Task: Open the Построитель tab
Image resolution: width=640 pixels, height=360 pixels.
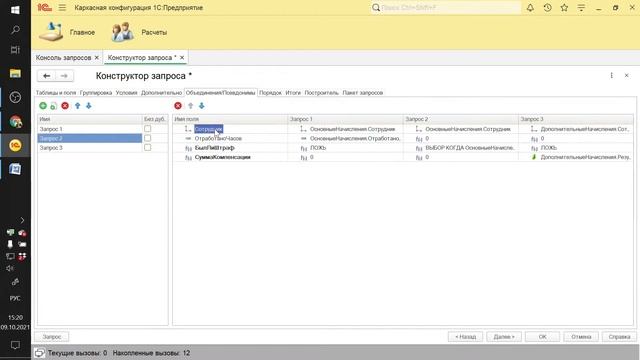Action: [x=322, y=93]
